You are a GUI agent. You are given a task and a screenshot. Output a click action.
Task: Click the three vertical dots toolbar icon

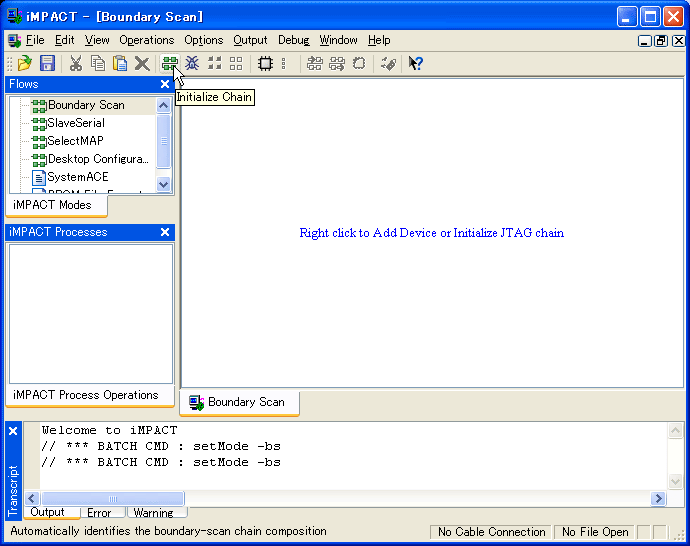pyautogui.click(x=283, y=63)
